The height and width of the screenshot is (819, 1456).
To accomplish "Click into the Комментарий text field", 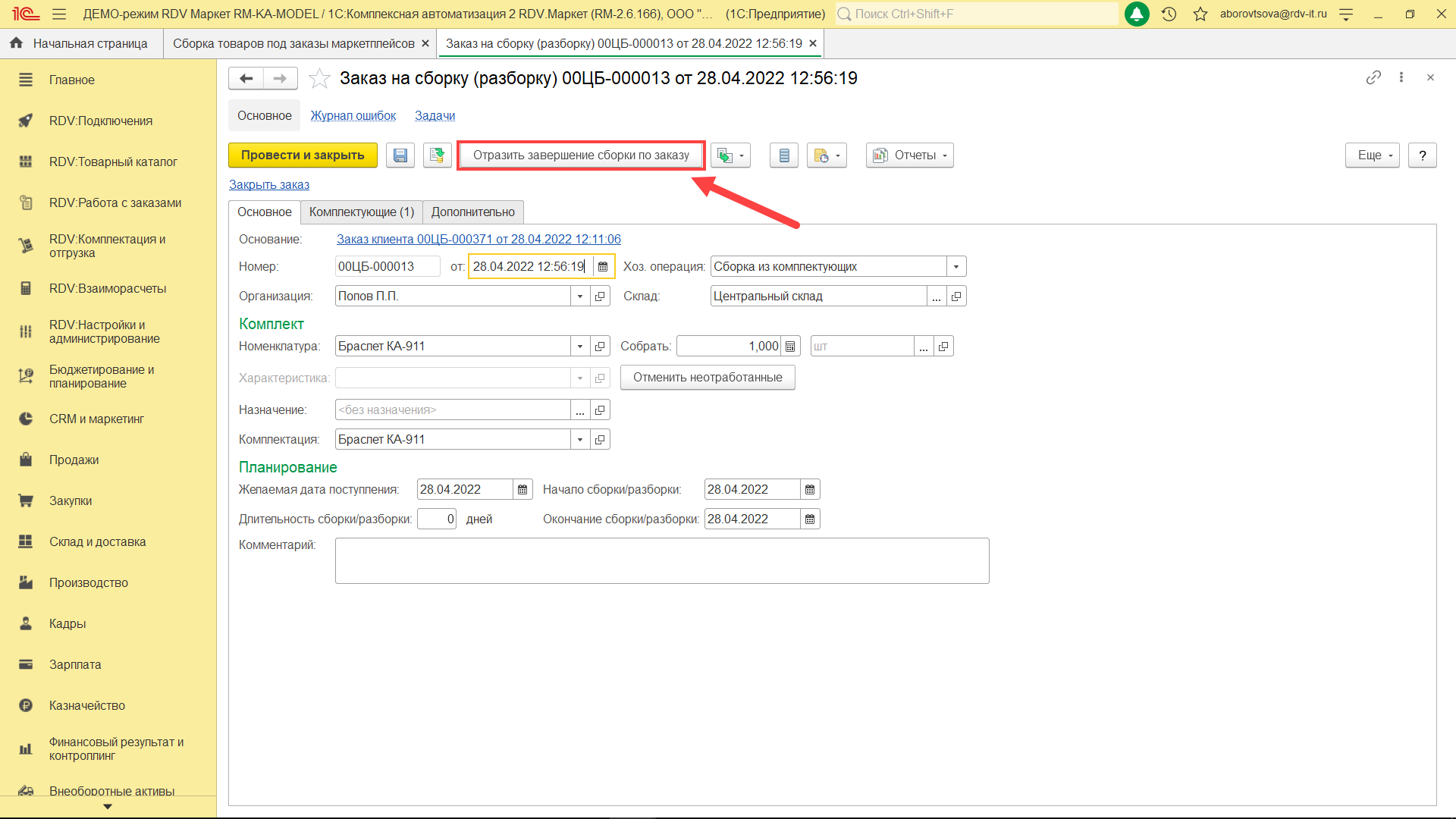I will click(661, 560).
